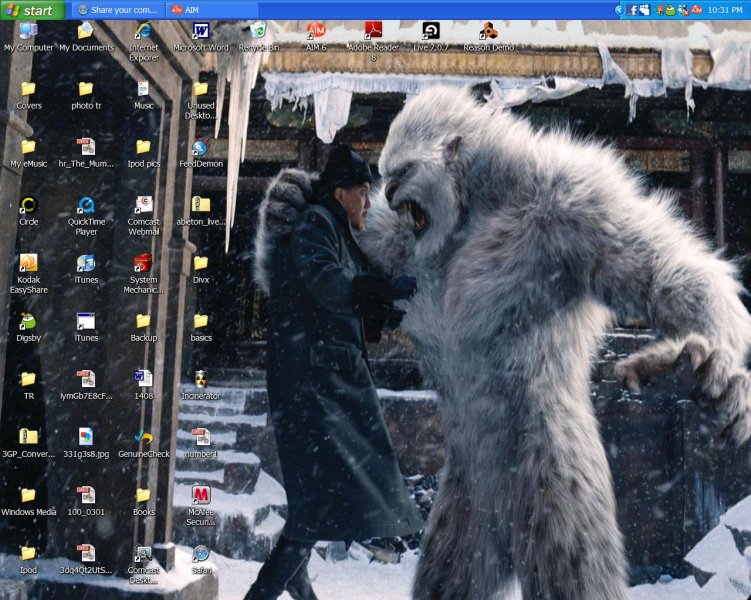Click the Facebook tray icon
This screenshot has width=751, height=600.
point(633,10)
